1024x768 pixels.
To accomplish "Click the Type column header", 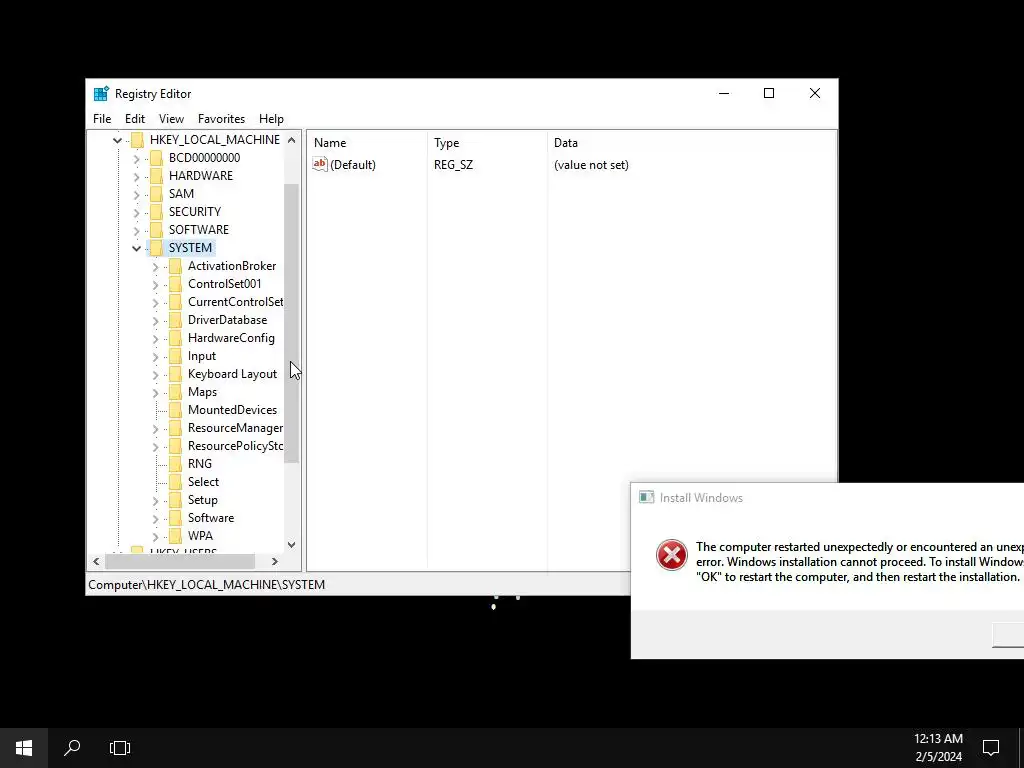I will [x=488, y=143].
